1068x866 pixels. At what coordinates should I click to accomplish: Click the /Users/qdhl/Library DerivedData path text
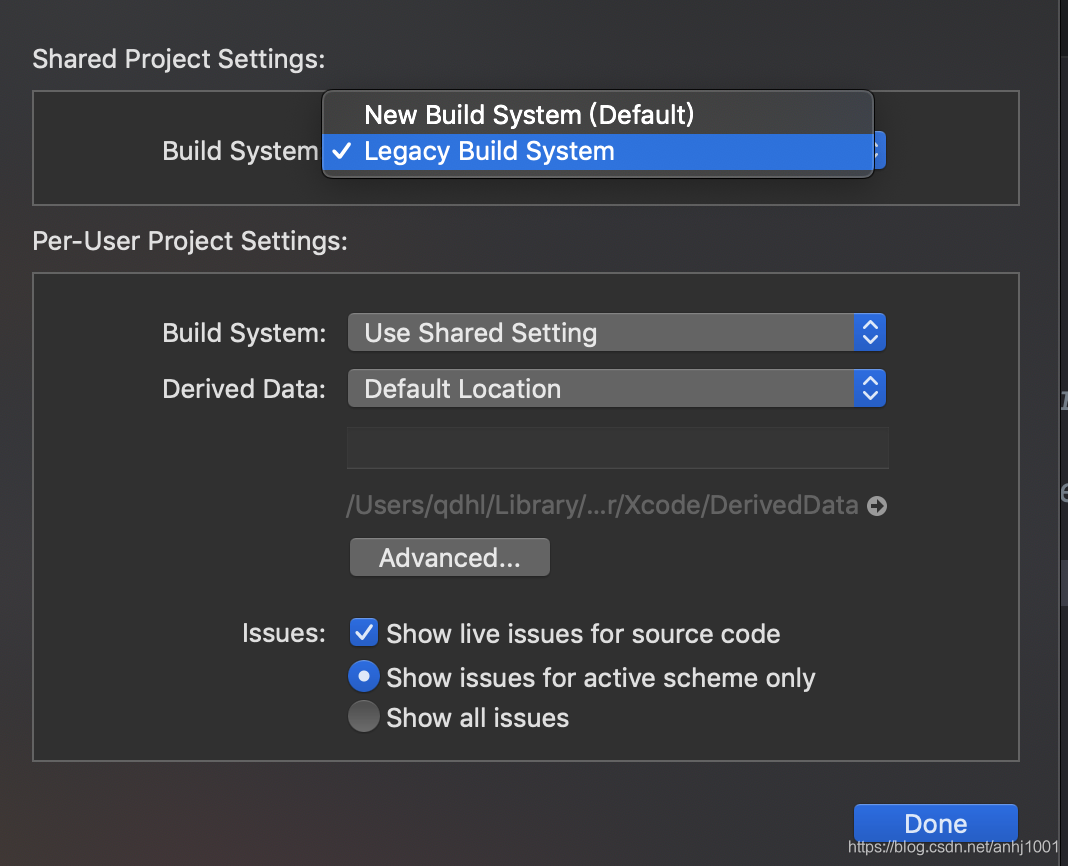(x=602, y=506)
